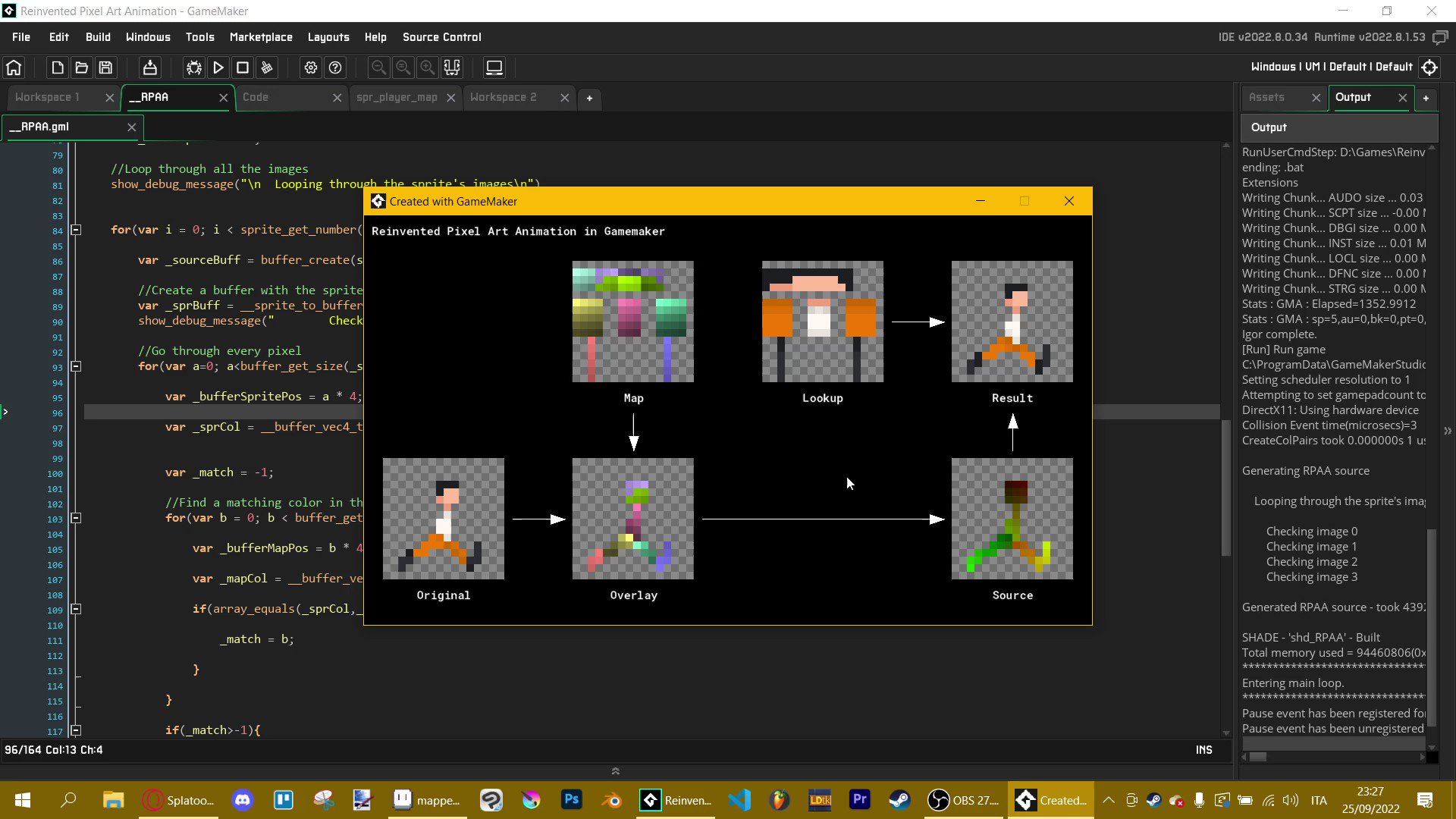Start debugging with the bug icon
Screen dimensions: 1456x819
(x=194, y=67)
